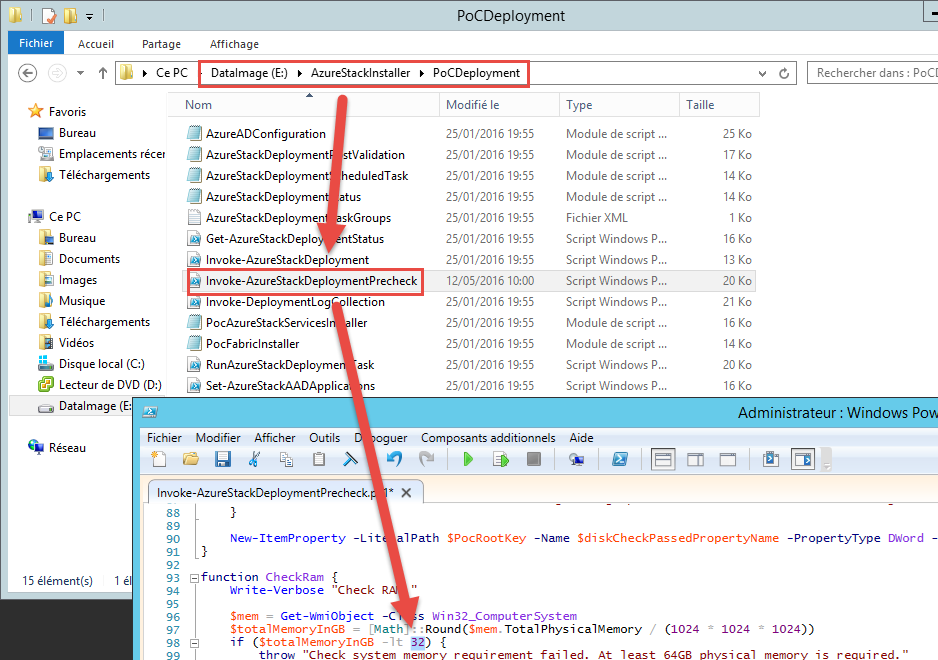Open the Composants additionnels menu

[x=488, y=438]
